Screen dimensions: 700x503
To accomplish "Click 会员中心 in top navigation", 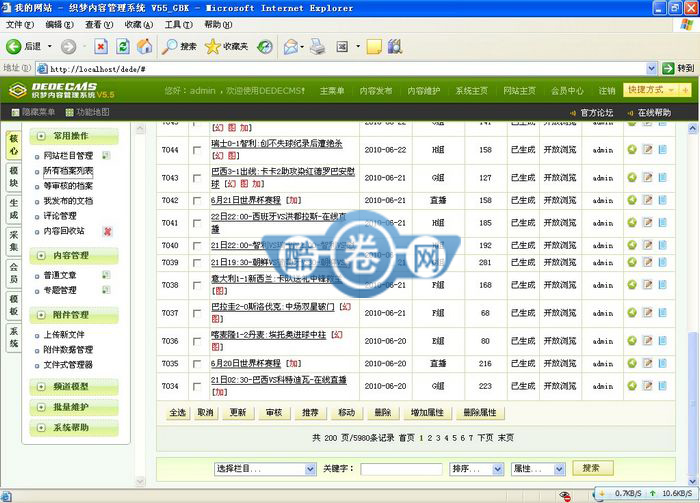I will coord(567,91).
